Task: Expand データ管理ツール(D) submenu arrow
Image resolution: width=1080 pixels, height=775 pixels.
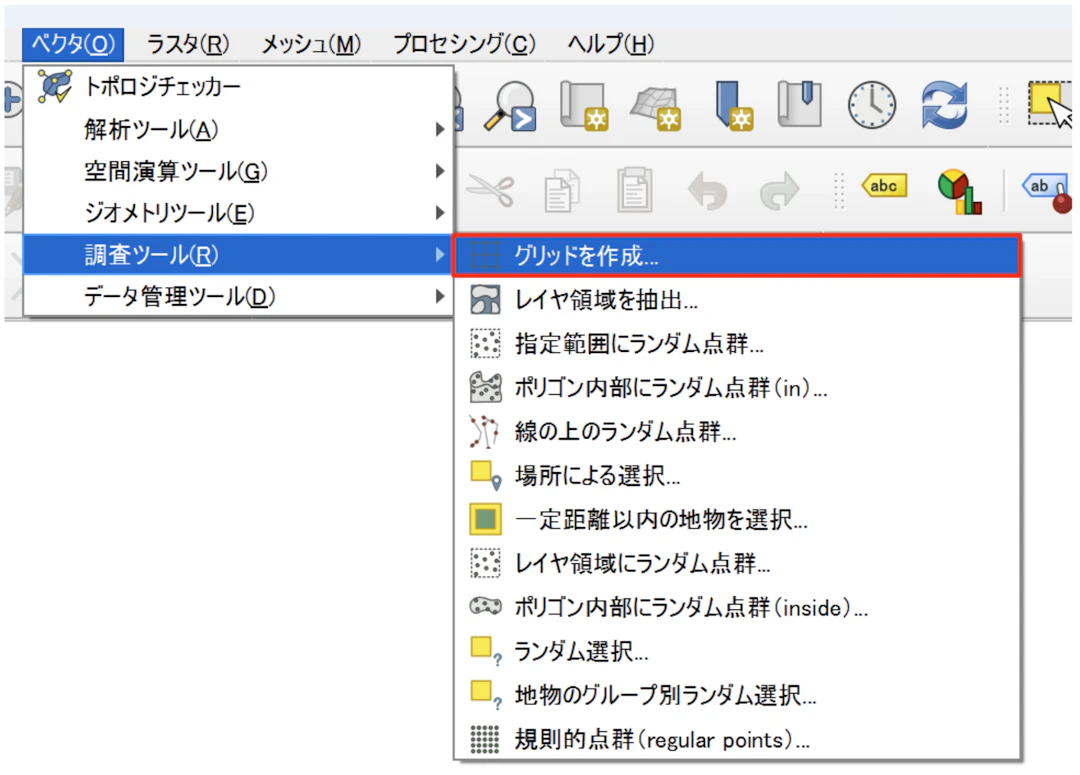Action: click(440, 297)
